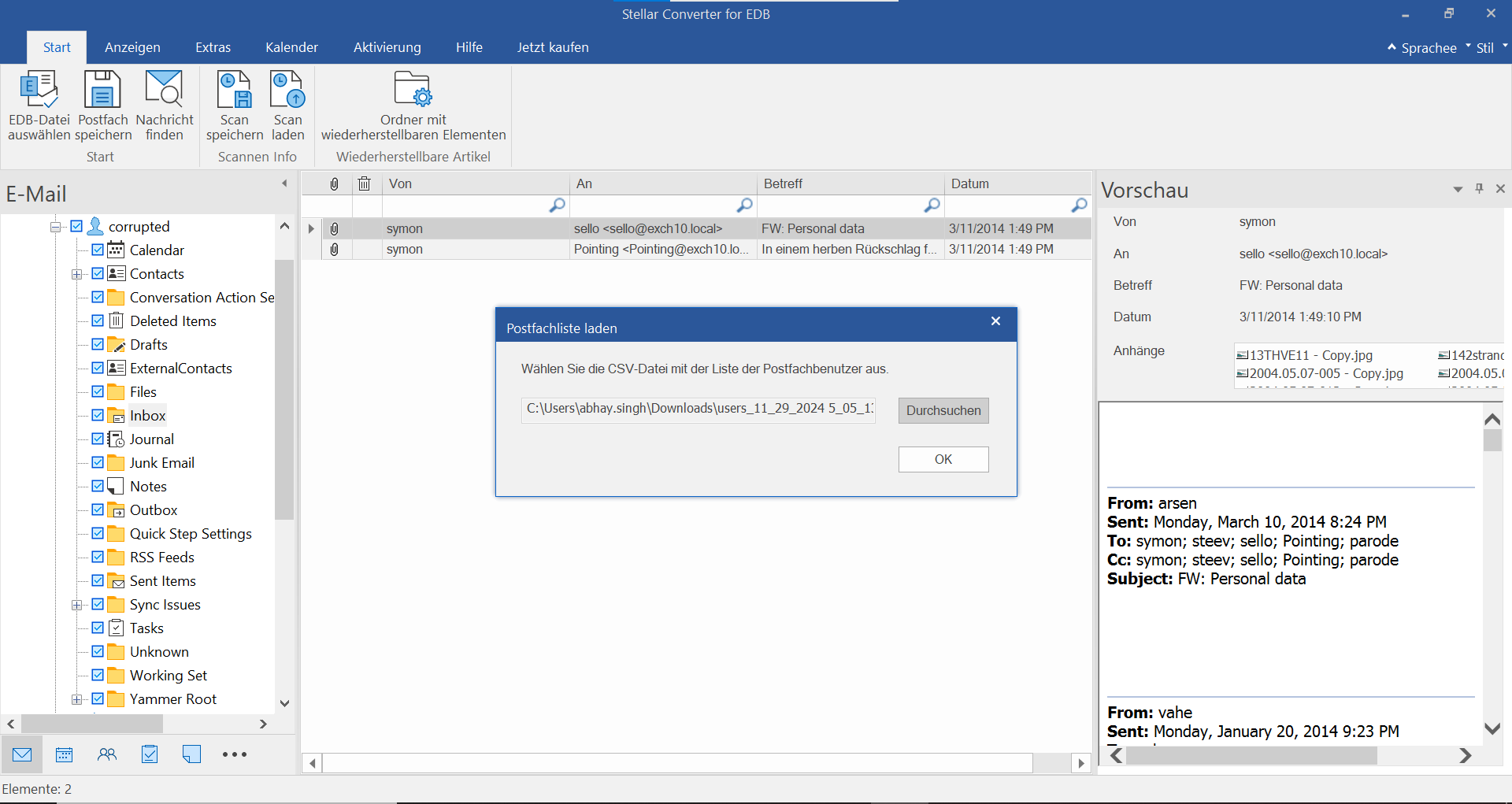Sort emails by Betreff column header
The width and height of the screenshot is (1512, 804).
(850, 183)
